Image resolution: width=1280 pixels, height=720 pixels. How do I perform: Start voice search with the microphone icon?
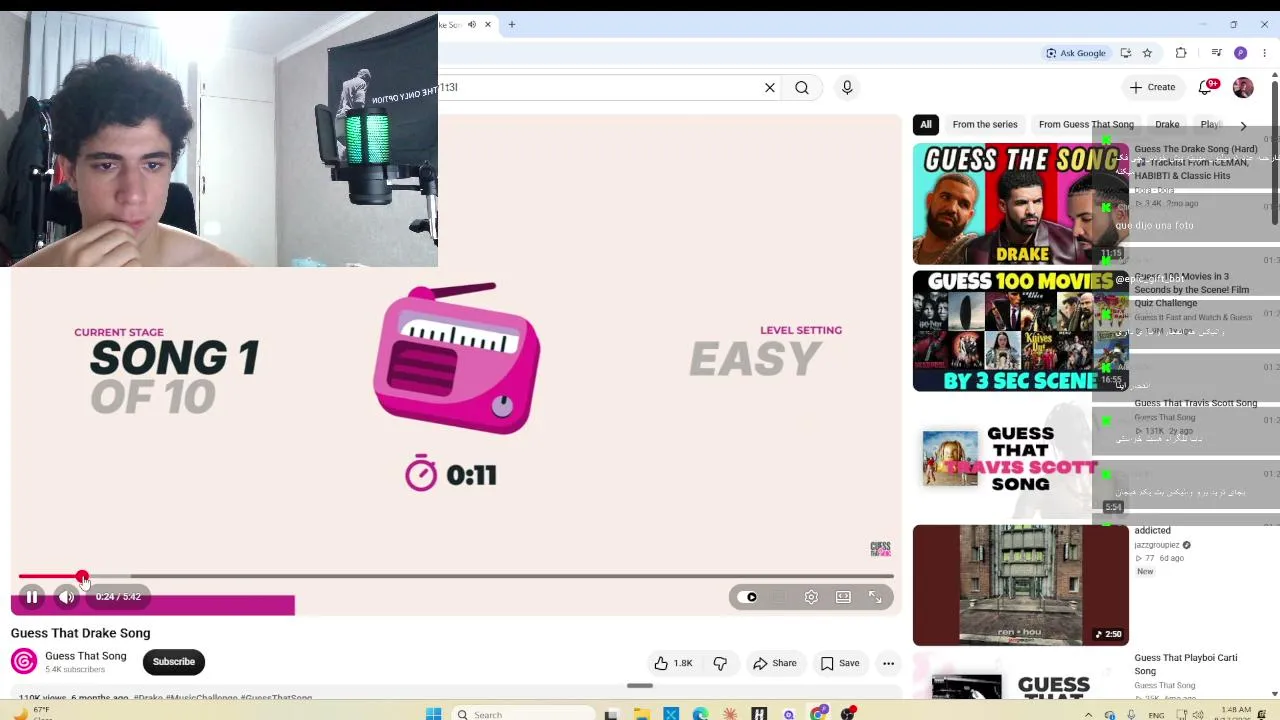coord(847,87)
